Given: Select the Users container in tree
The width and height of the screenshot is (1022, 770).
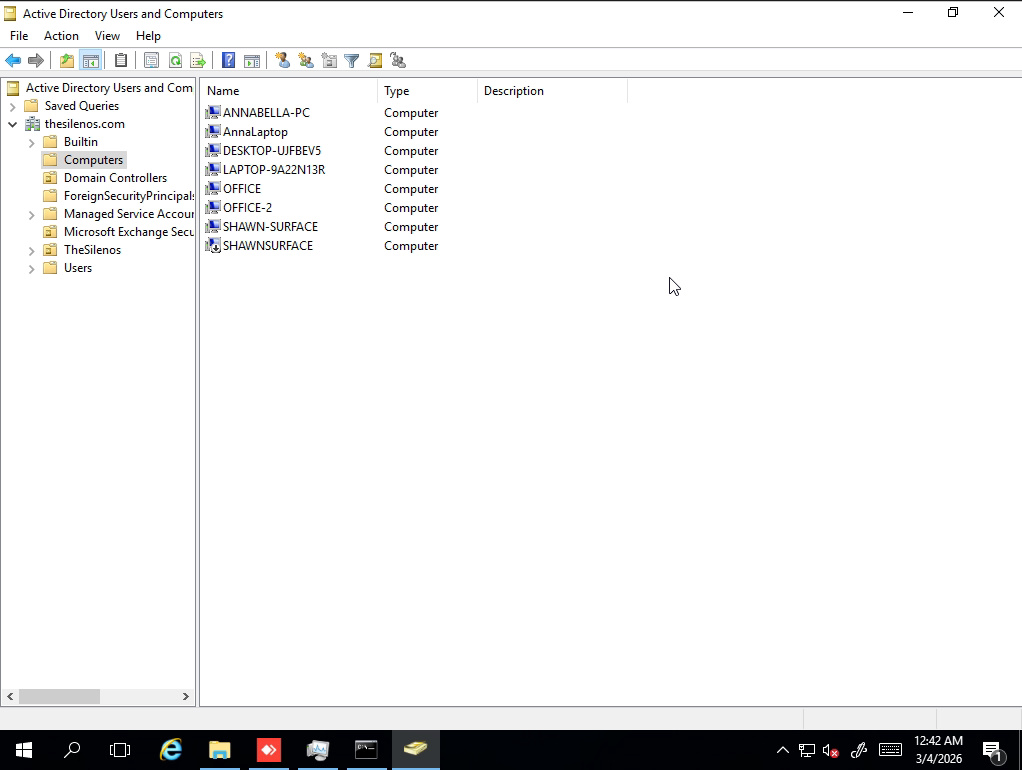Looking at the screenshot, I should (x=78, y=268).
